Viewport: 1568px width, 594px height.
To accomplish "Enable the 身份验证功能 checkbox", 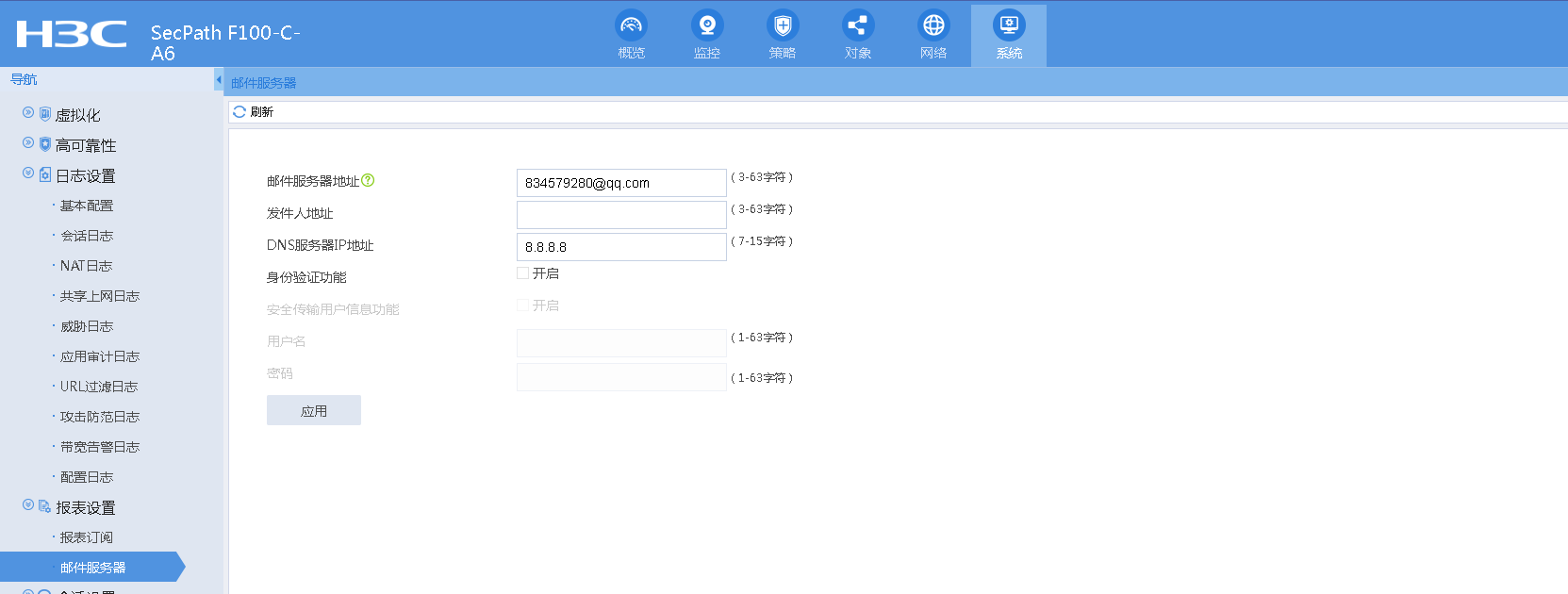I will (x=522, y=273).
